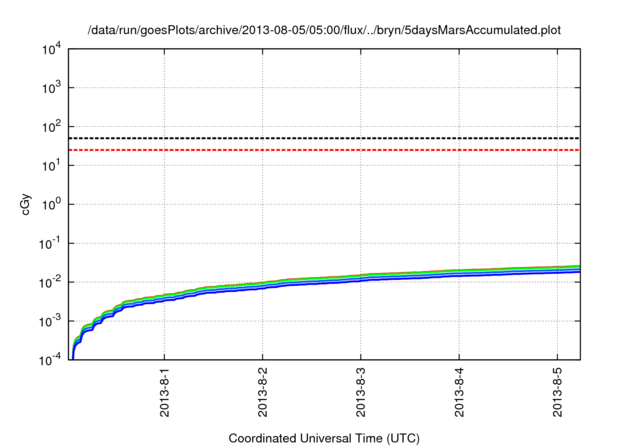Screen dimensions: 640x448
Task: Click the 10^2 y-axis tick label
Action: tap(51, 126)
